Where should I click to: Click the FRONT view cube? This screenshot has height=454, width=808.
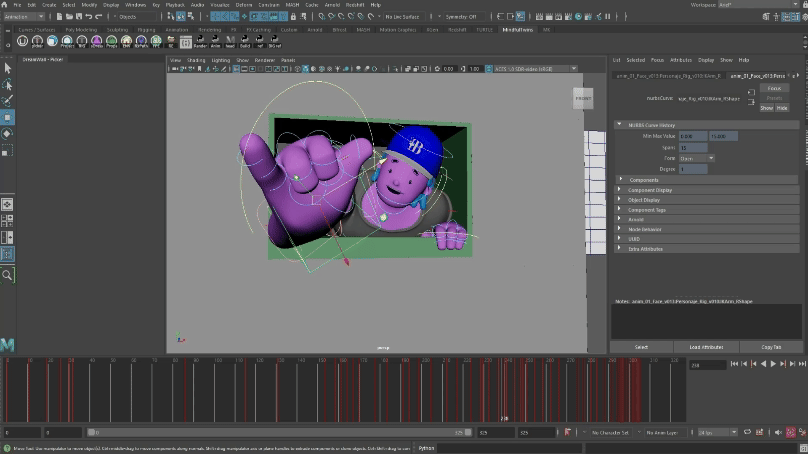[x=583, y=98]
